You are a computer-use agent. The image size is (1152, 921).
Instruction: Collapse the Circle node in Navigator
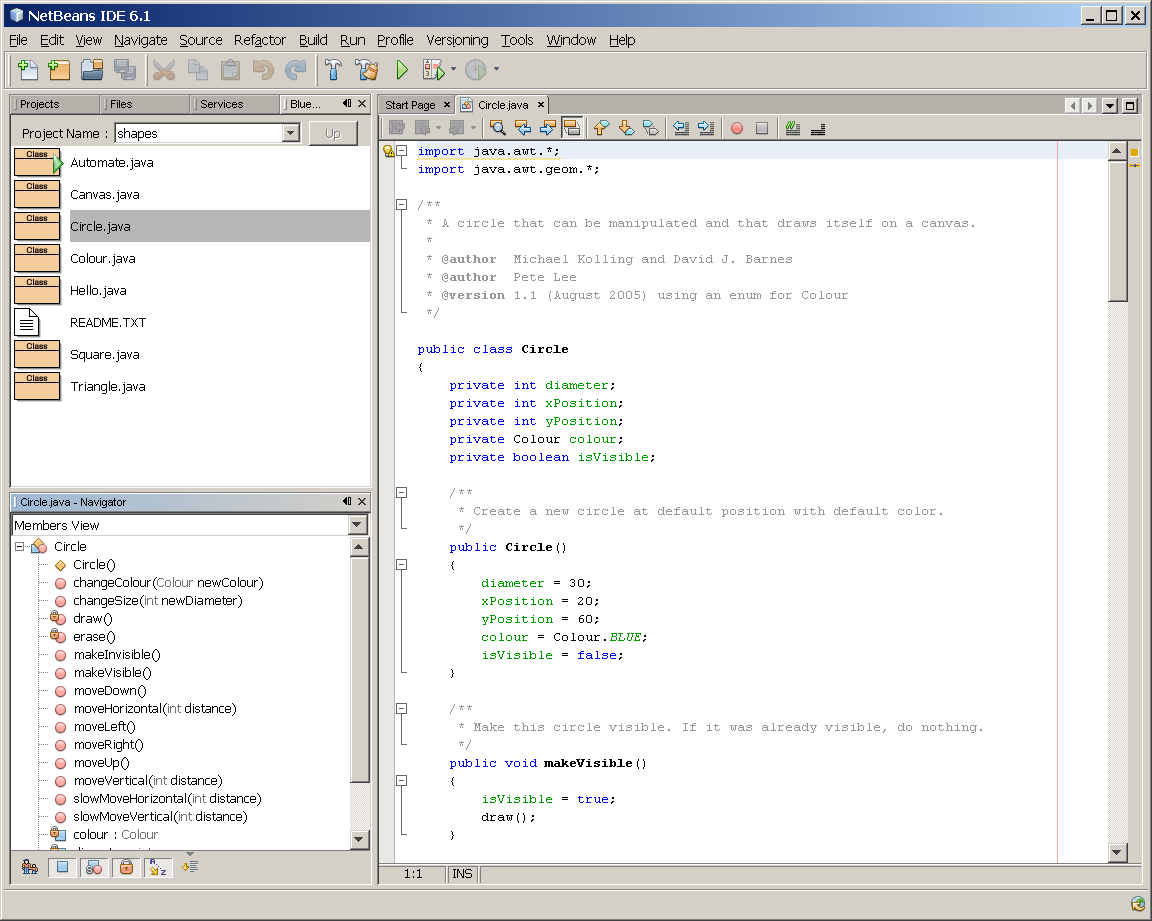point(19,547)
